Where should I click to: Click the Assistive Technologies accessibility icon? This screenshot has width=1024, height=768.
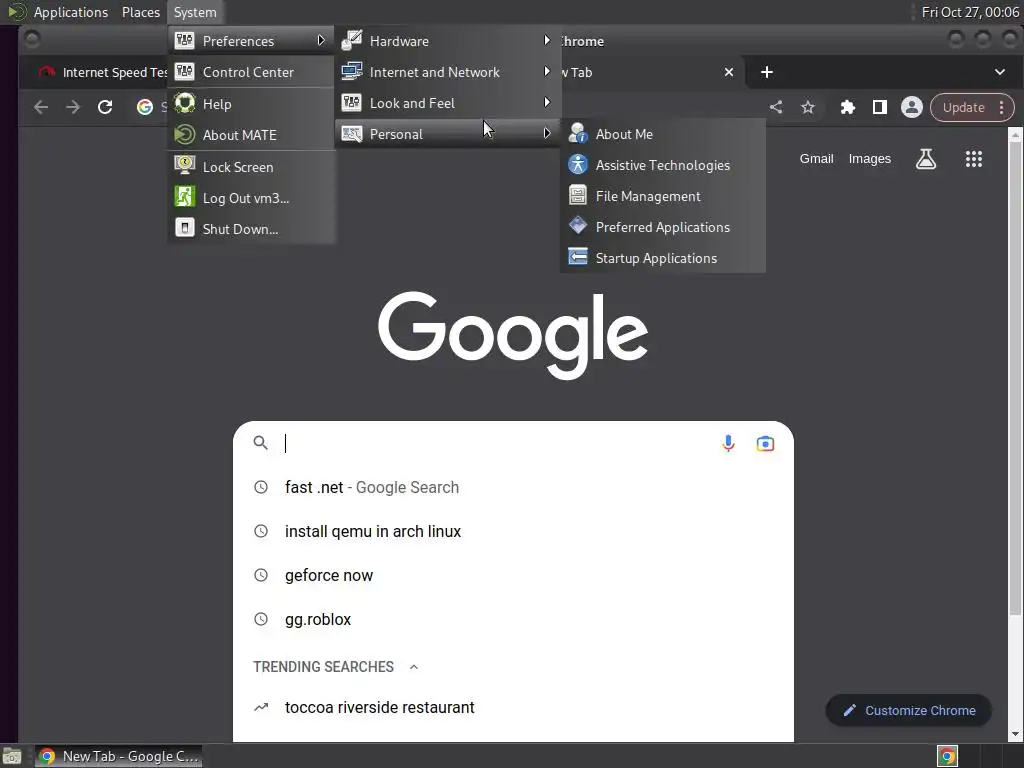[x=578, y=164]
